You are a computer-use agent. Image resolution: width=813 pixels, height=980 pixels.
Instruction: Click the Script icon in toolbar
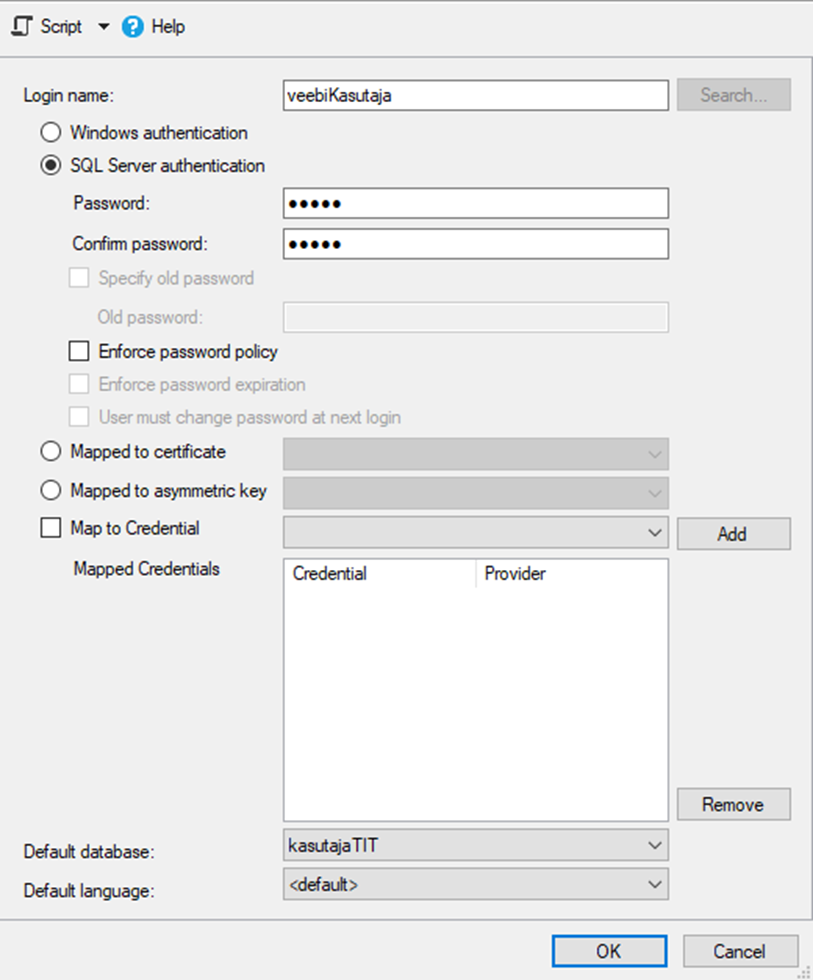tap(22, 27)
